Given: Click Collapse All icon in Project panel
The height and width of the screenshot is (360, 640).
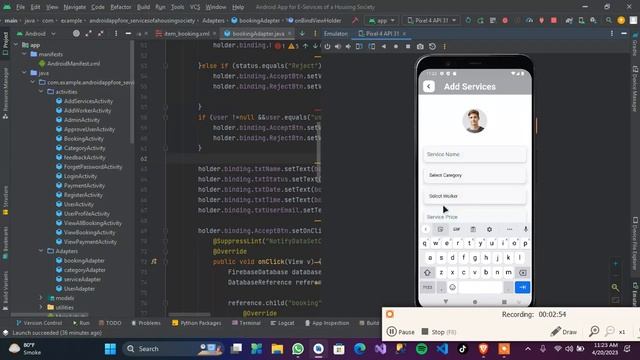Looking at the screenshot, I should point(100,33).
